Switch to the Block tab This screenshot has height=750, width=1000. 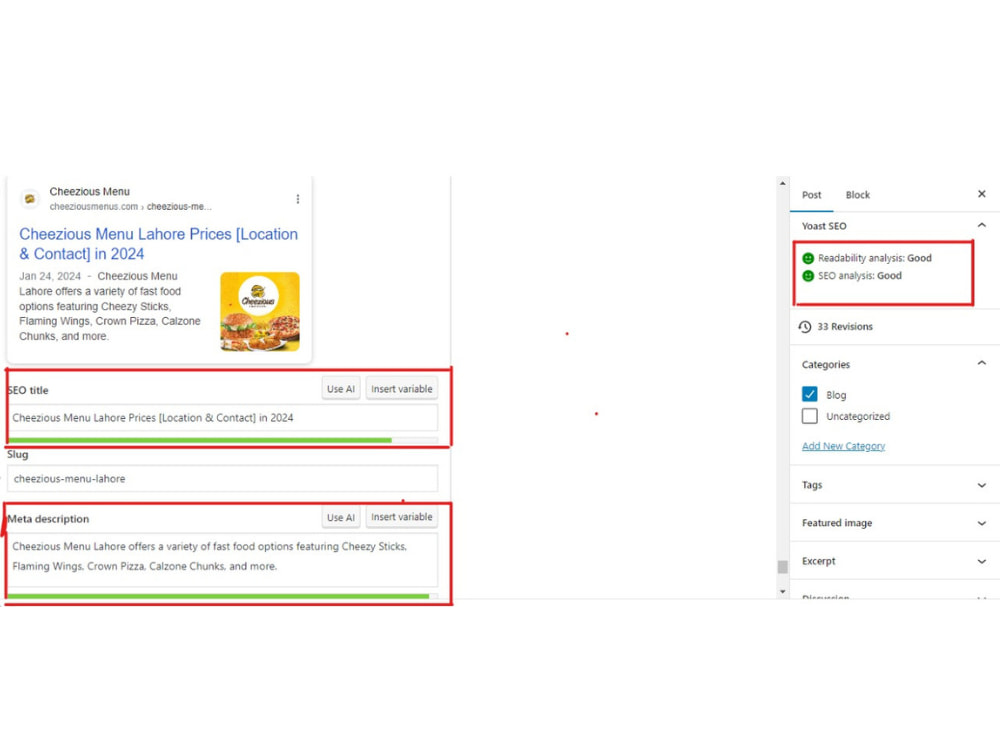pos(858,195)
